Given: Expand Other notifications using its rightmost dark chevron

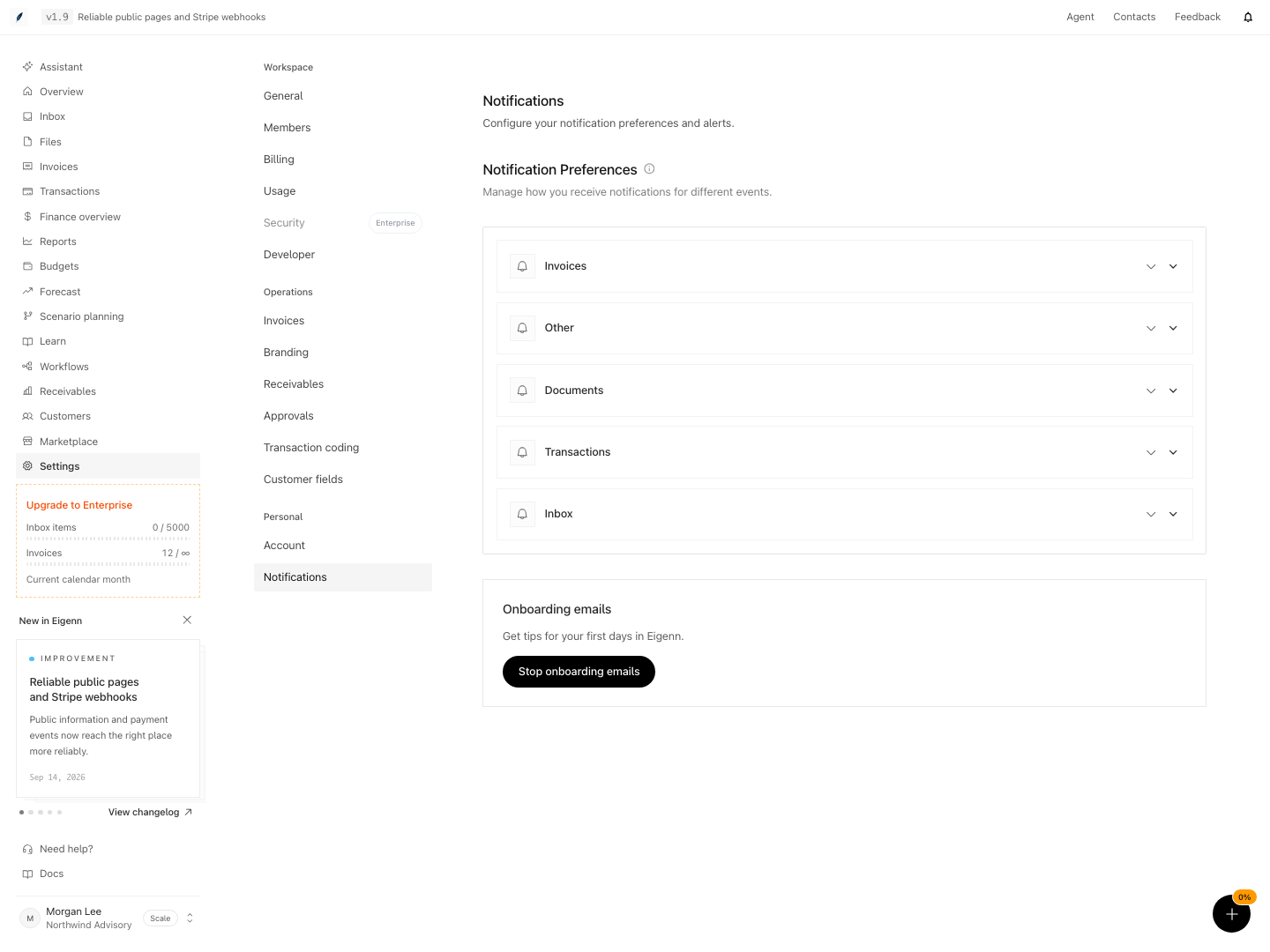Looking at the screenshot, I should (1173, 328).
